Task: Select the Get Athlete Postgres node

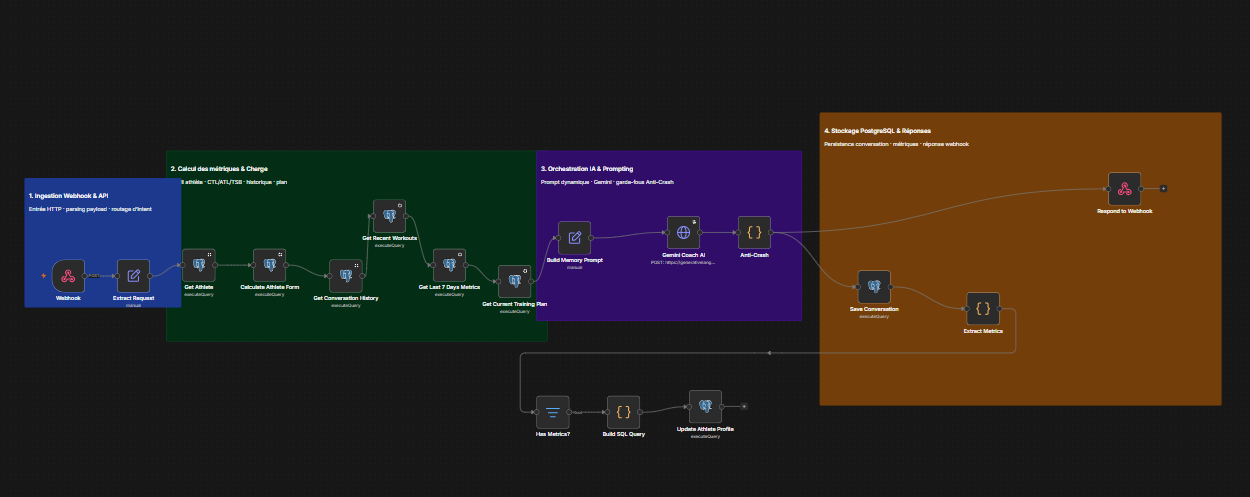Action: pyautogui.click(x=198, y=265)
